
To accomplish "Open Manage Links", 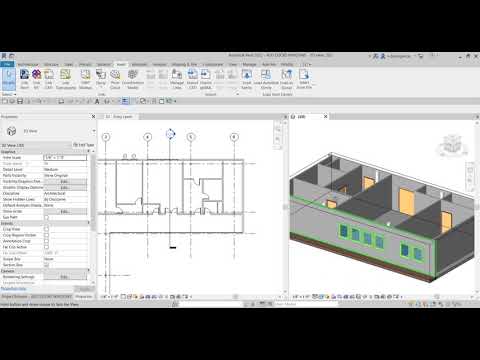I will pos(177,79).
